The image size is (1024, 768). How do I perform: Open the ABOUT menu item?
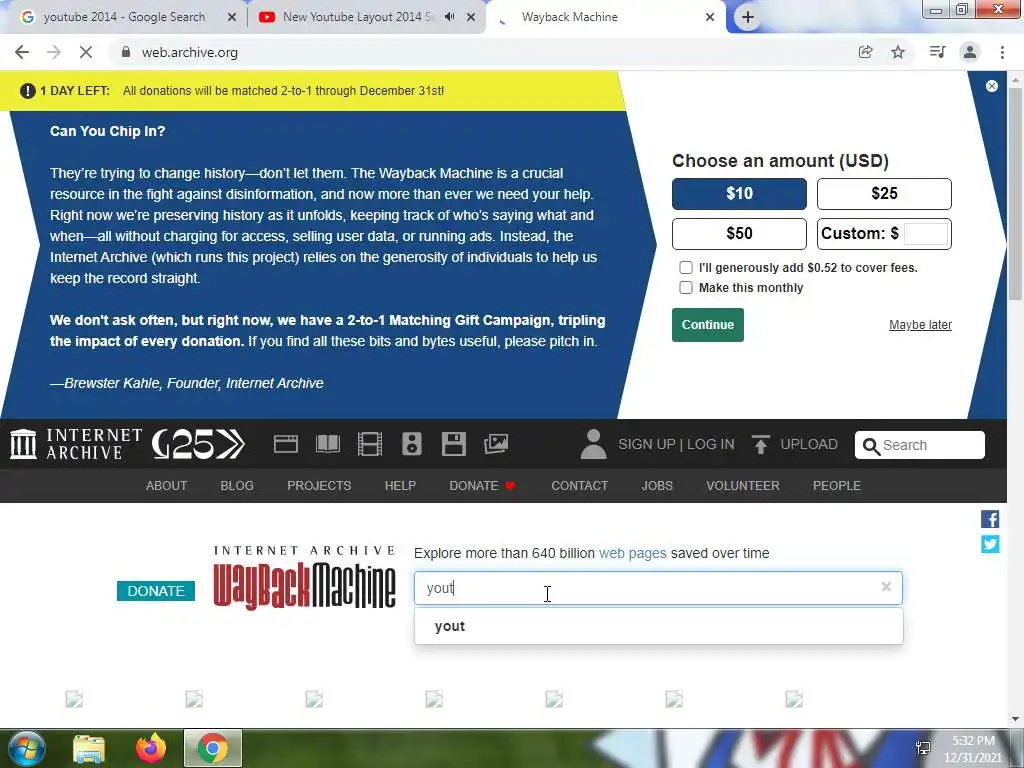[x=167, y=486]
